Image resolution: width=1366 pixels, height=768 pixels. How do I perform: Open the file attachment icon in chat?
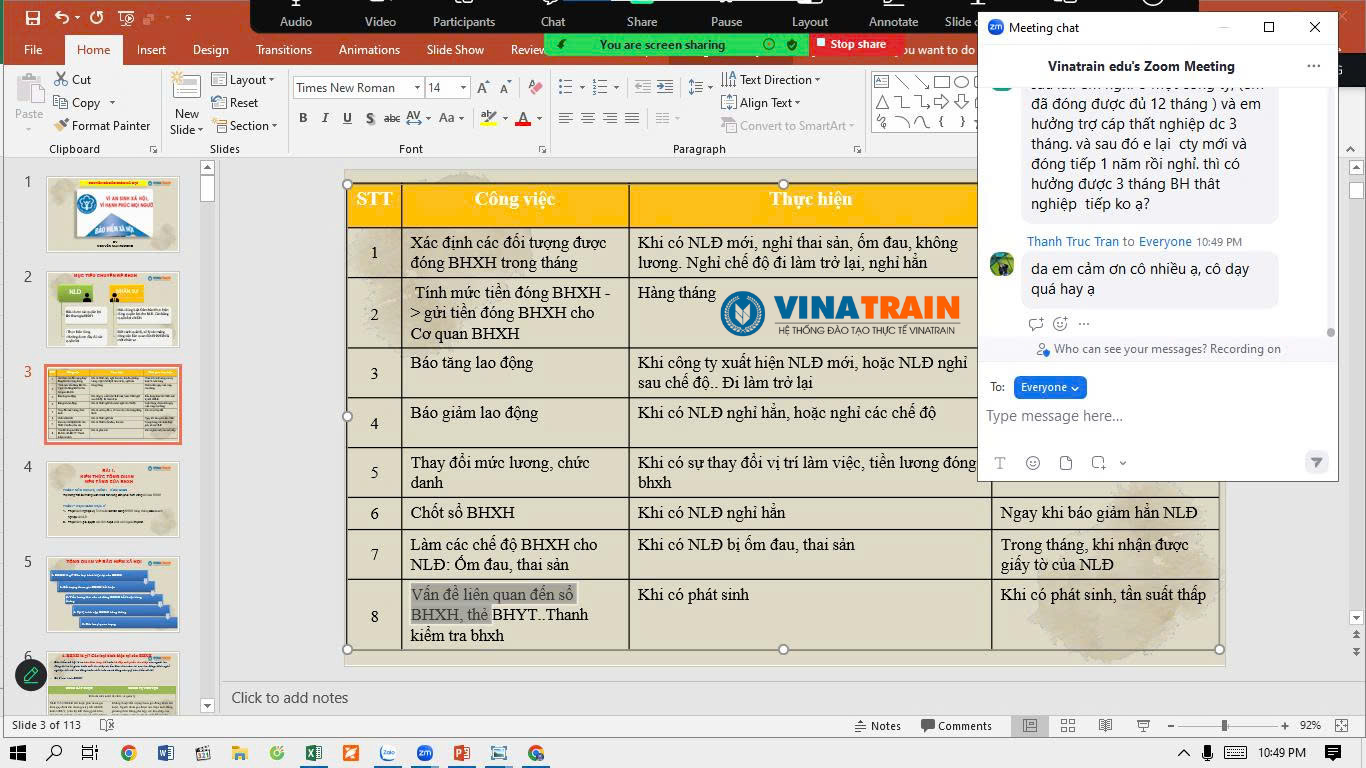(1066, 462)
